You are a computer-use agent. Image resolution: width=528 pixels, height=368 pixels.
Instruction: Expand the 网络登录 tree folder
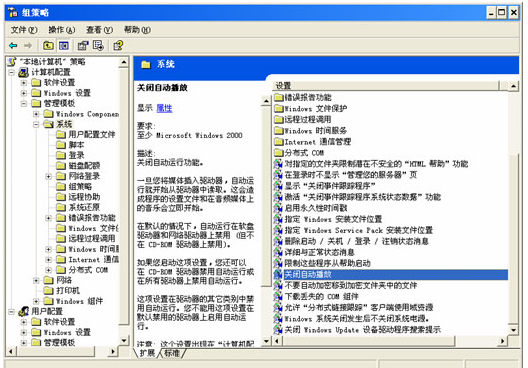(48, 176)
